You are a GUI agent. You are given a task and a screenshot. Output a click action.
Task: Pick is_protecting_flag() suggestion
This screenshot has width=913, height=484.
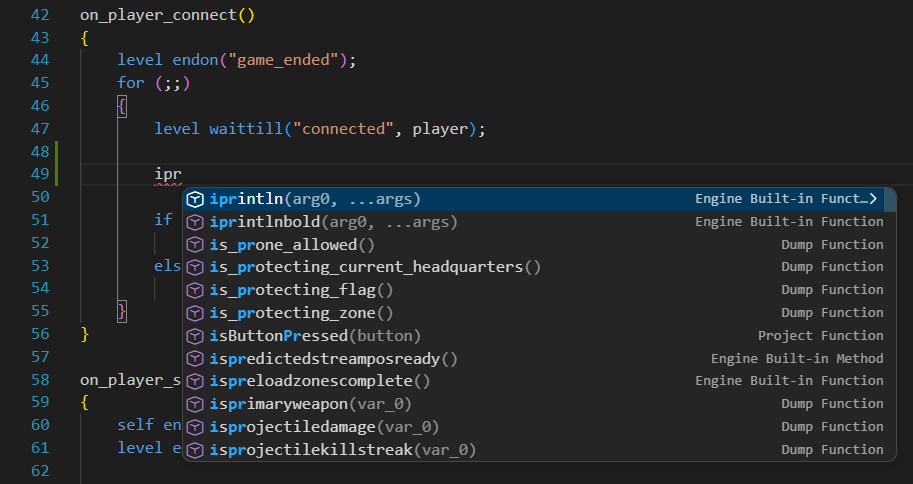pos(534,290)
